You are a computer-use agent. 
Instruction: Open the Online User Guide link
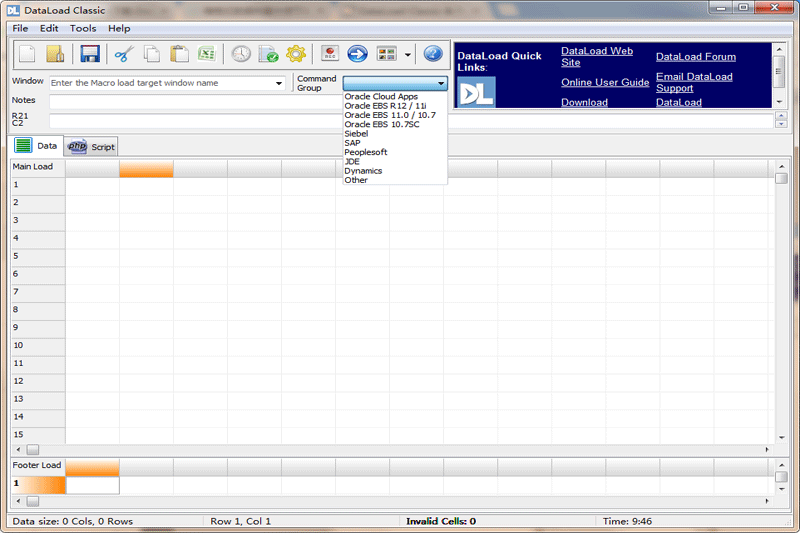605,82
